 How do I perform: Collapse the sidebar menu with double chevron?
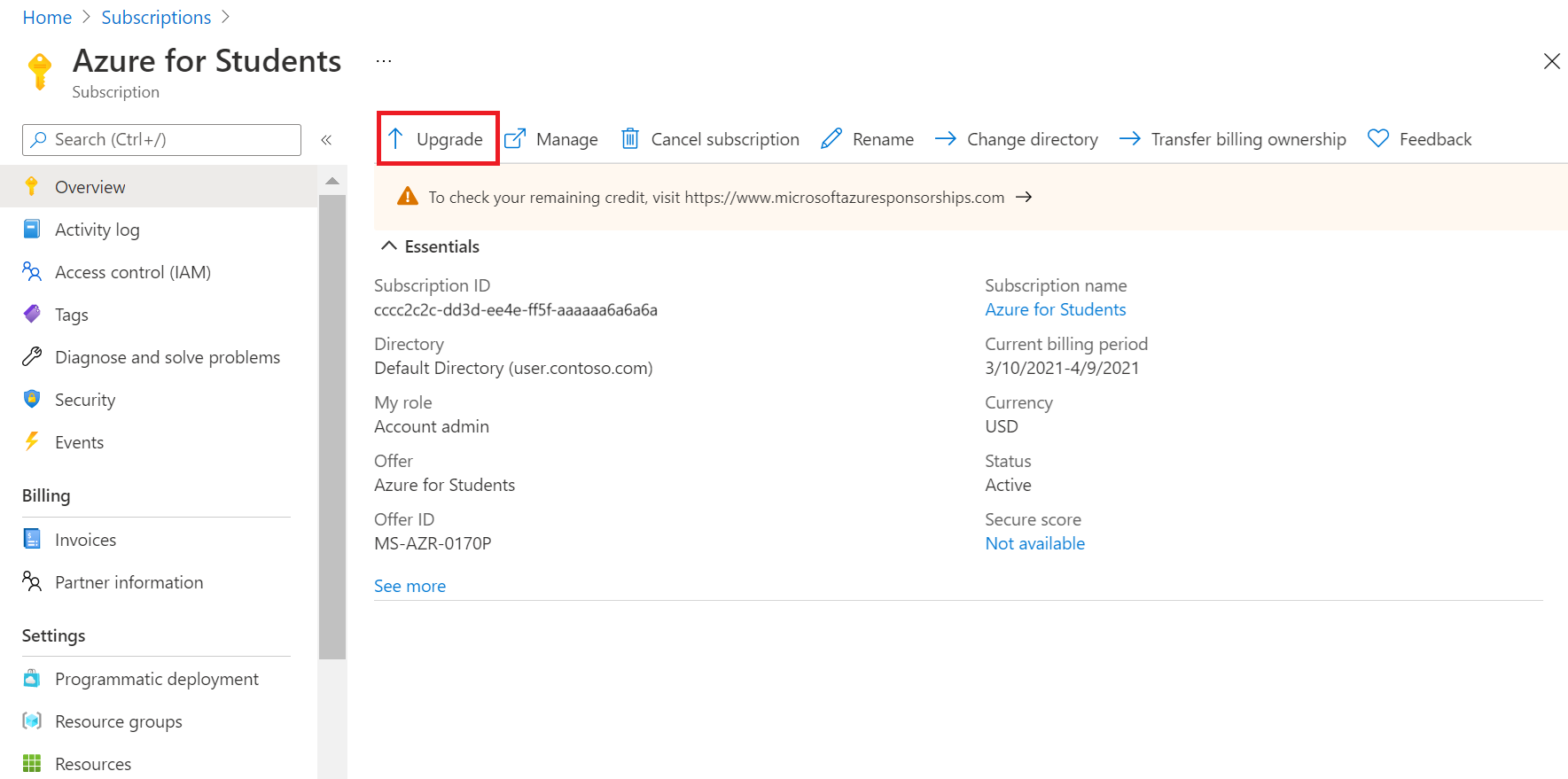coord(326,140)
